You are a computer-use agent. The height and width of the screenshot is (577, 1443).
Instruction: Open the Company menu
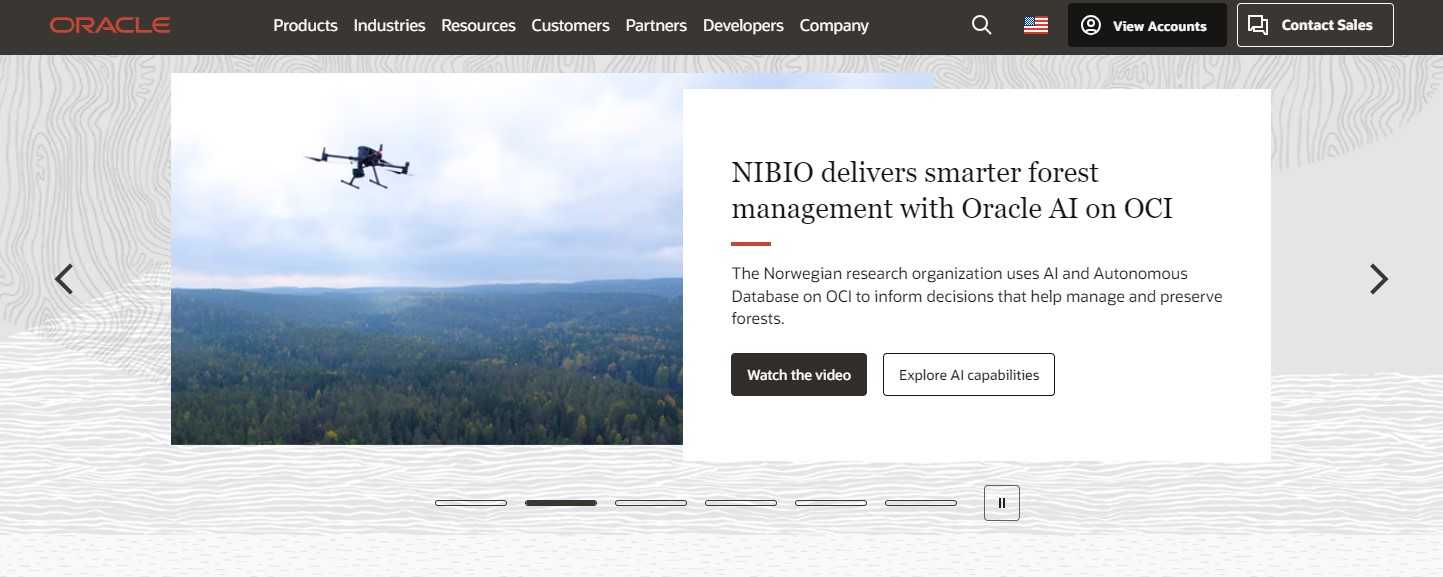[834, 25]
